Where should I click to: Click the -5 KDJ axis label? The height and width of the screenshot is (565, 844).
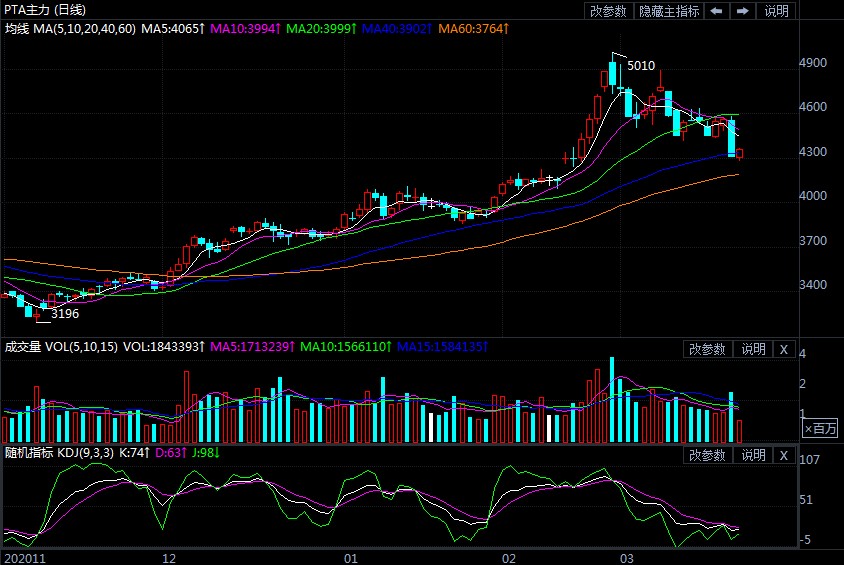tap(805, 540)
